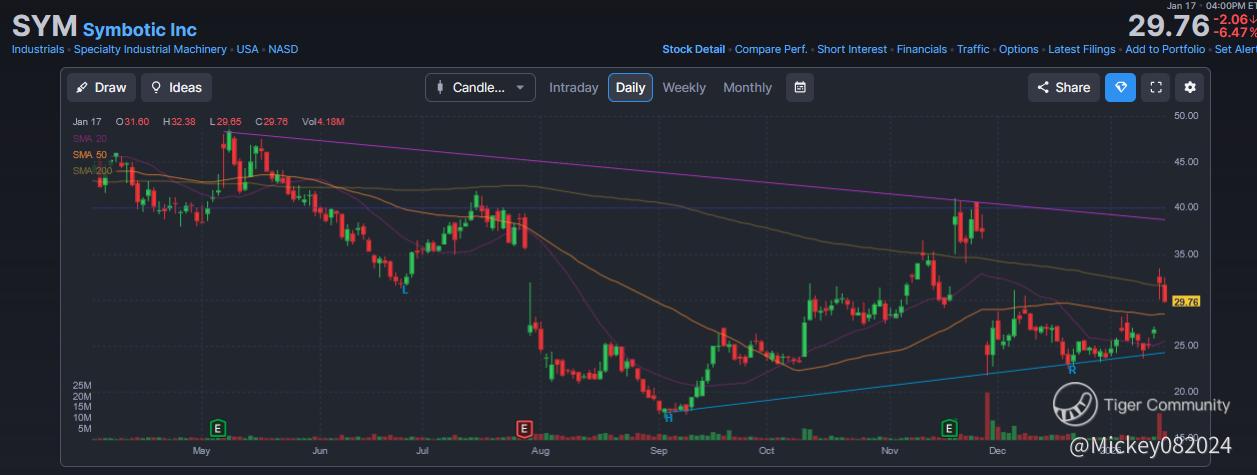Open the calendar date range picker
The height and width of the screenshot is (475, 1257).
coord(800,87)
